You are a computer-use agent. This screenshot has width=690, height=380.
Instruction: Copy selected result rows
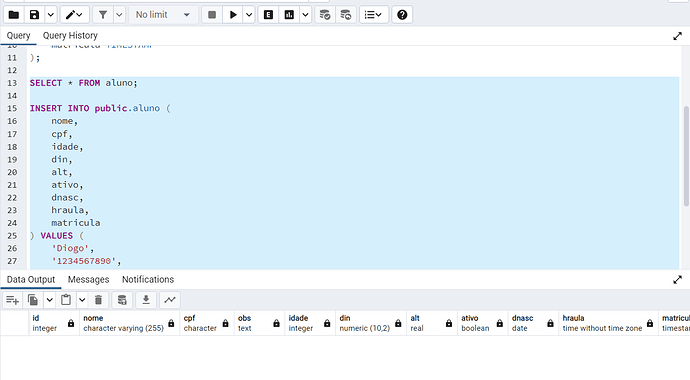coord(33,300)
